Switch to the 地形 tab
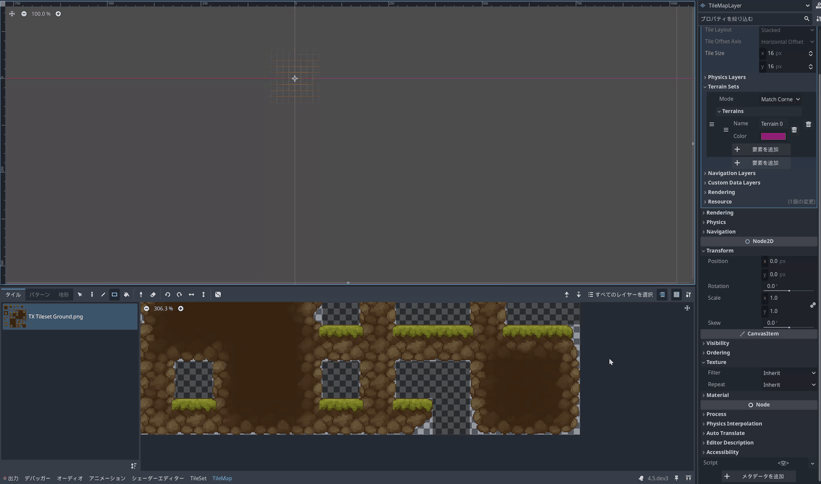The height and width of the screenshot is (484, 821). pos(63,294)
